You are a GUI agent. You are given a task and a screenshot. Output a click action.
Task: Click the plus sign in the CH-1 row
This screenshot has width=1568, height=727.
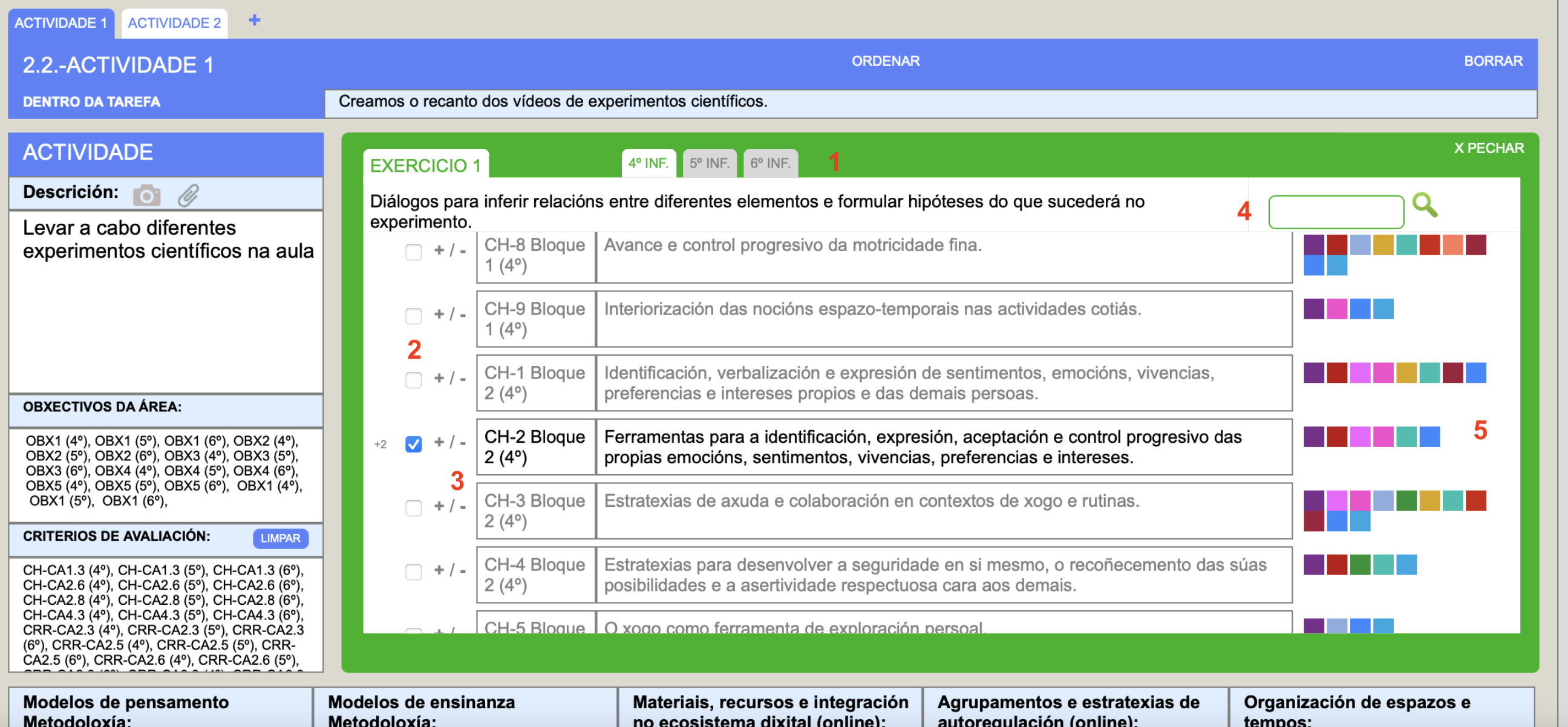point(439,378)
